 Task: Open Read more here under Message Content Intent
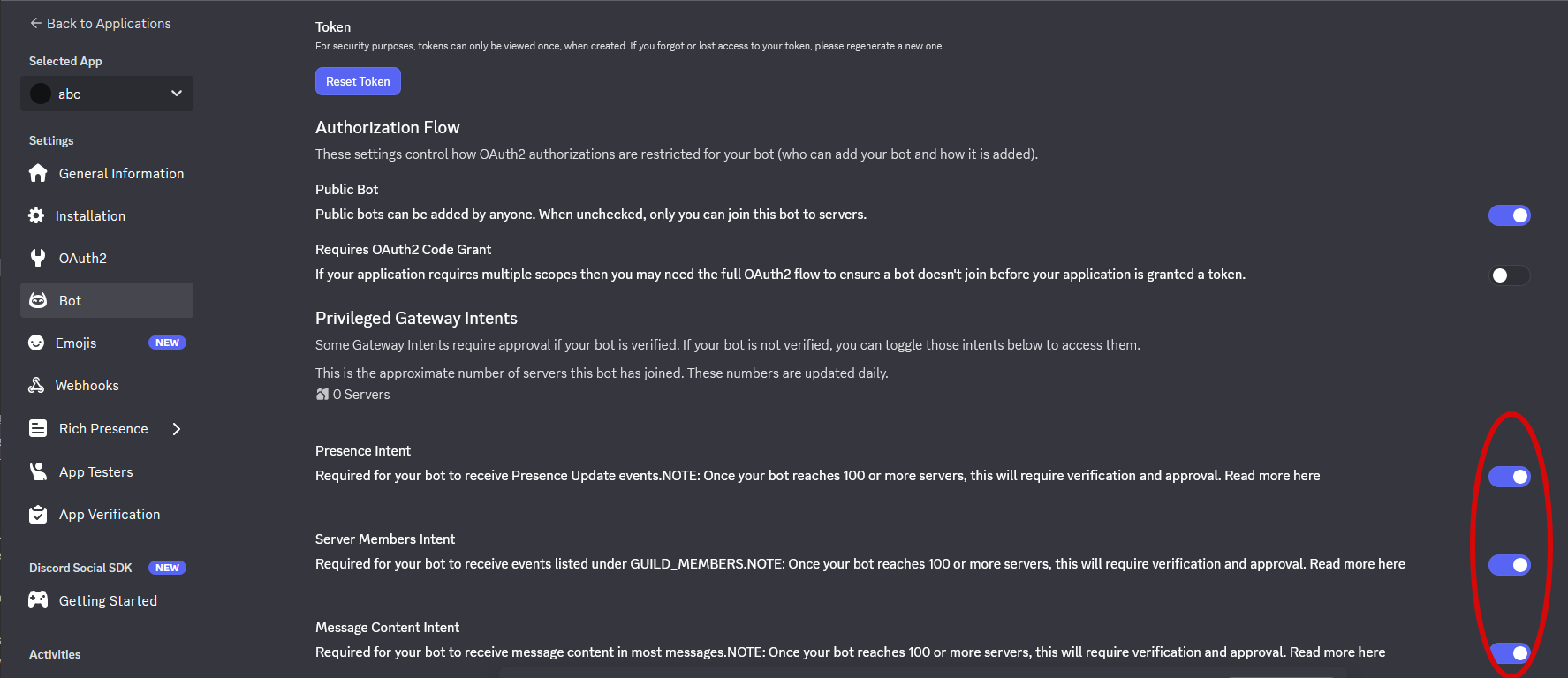coord(1337,652)
